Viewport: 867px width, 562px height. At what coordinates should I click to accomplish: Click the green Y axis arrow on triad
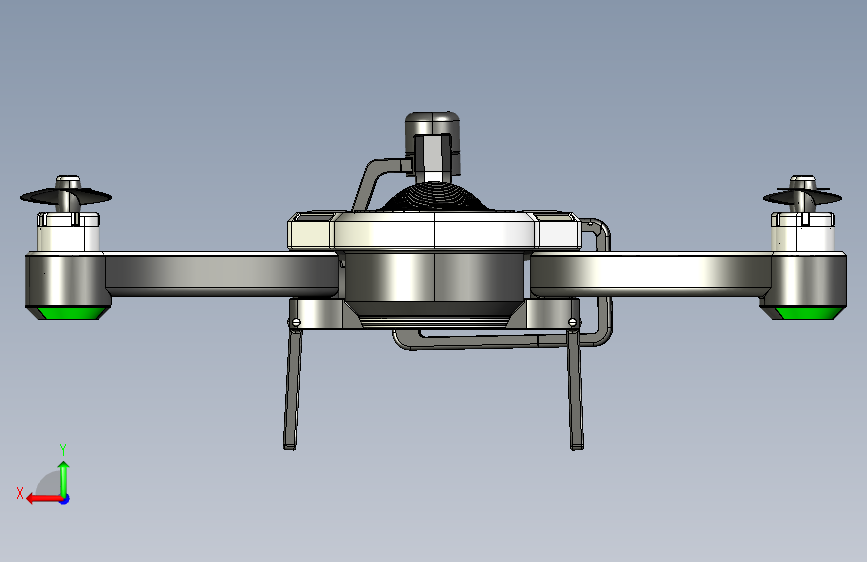64,478
